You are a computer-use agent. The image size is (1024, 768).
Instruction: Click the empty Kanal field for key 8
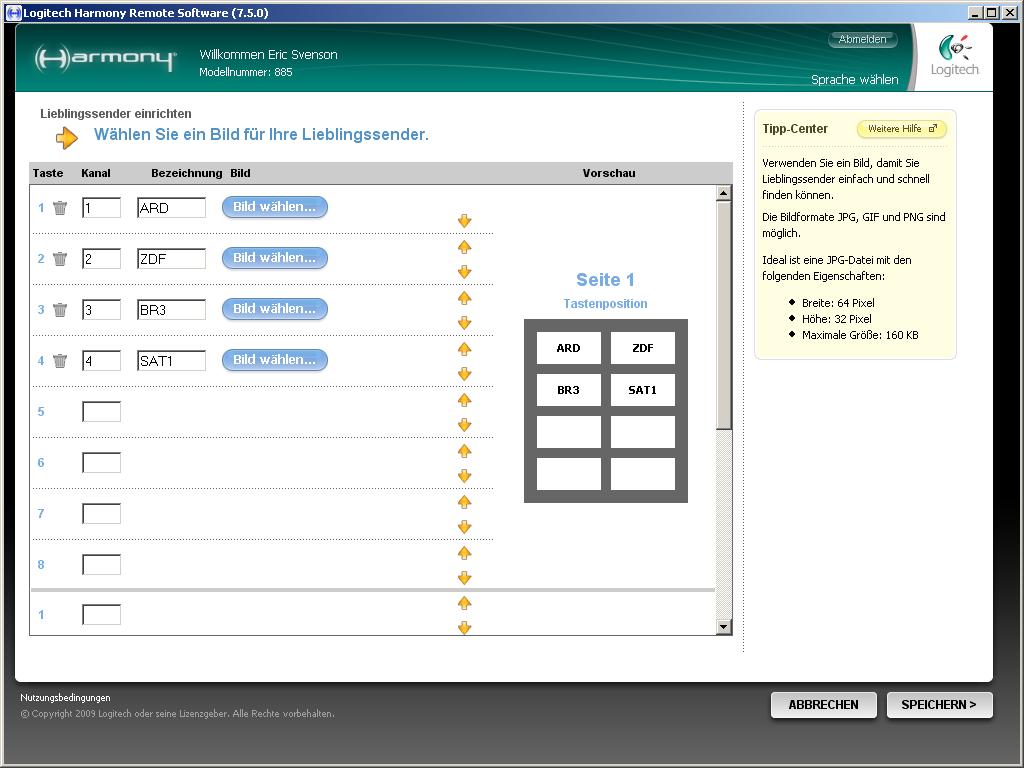coord(101,564)
